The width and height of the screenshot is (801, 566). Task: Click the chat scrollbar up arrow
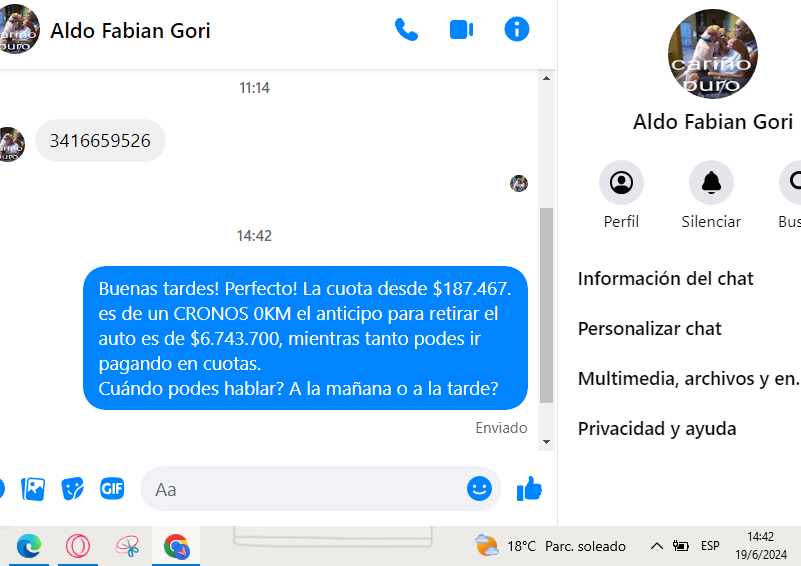coord(546,78)
